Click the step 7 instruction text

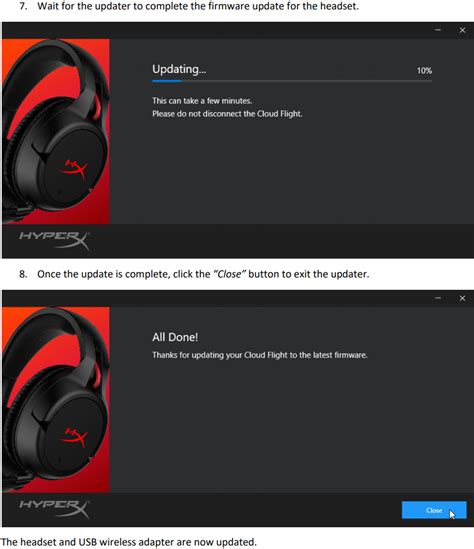(189, 6)
